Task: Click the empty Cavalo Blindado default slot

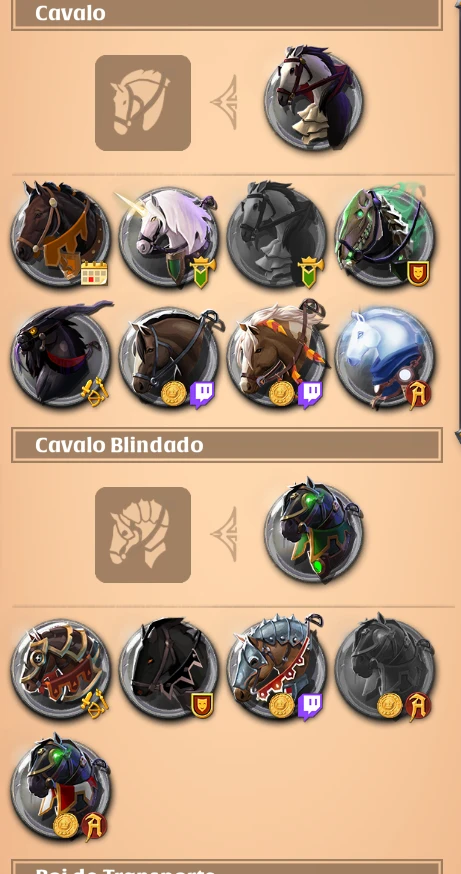Action: 143,535
